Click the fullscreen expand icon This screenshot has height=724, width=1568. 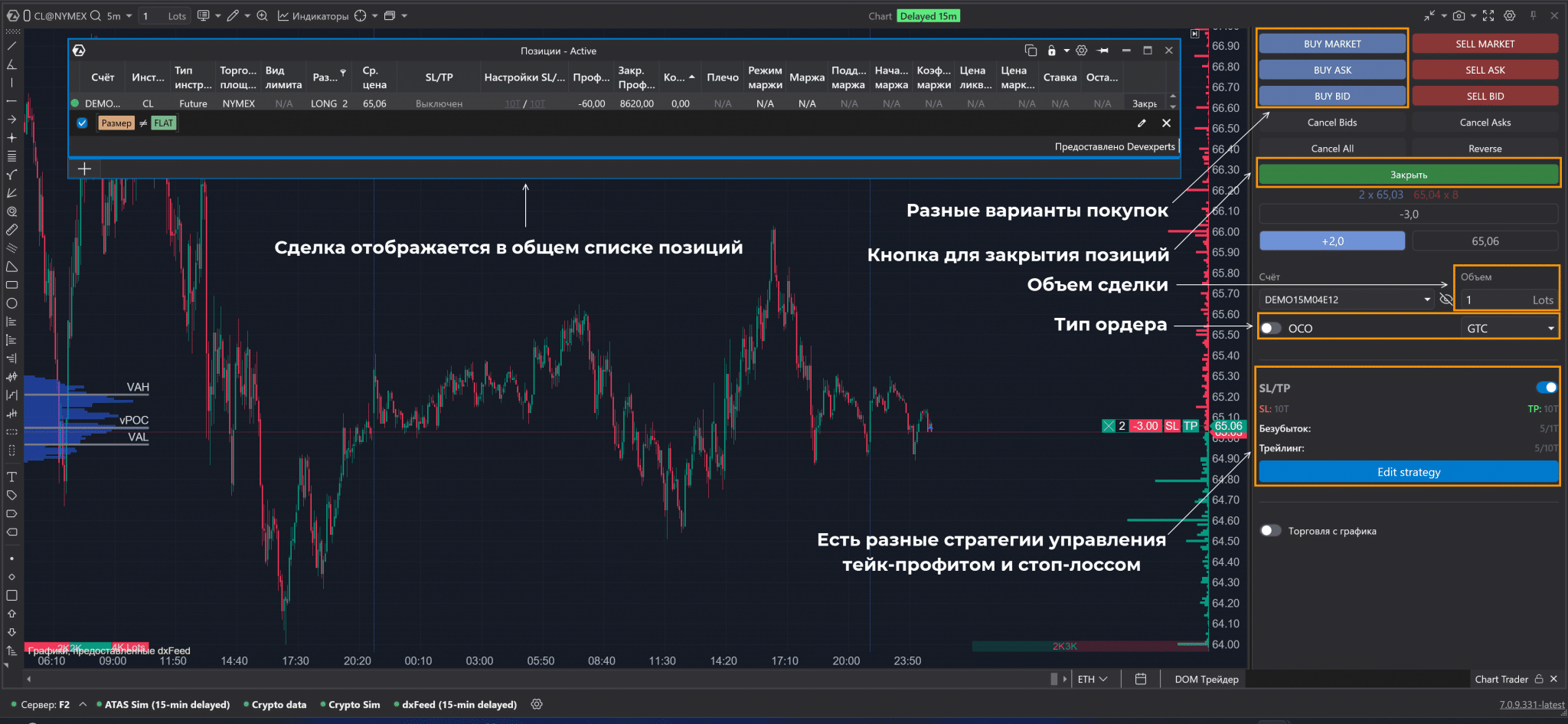coord(1488,16)
